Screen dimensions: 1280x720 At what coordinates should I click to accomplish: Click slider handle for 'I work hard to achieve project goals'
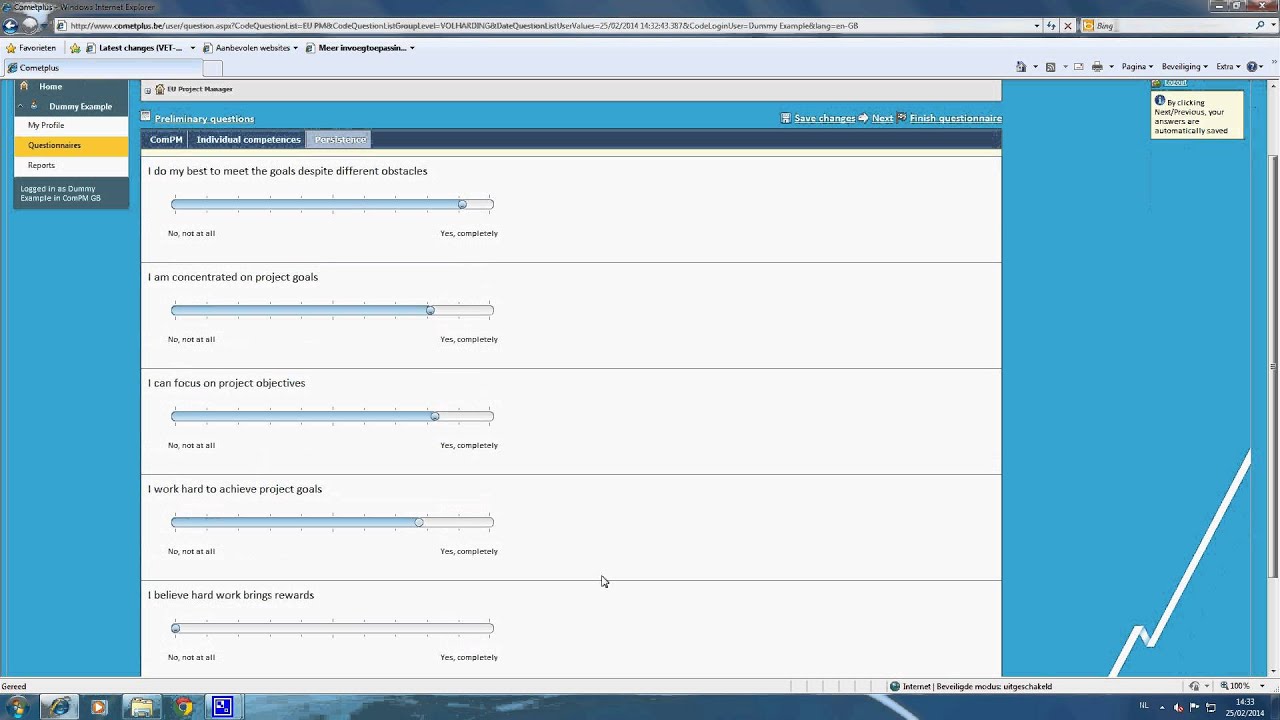(419, 522)
